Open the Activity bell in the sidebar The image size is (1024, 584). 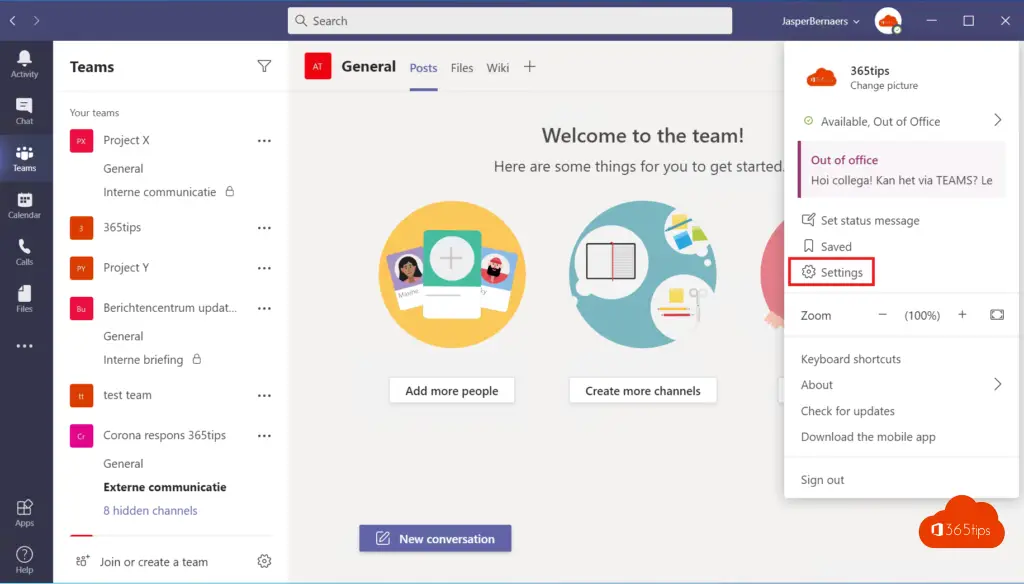(24, 64)
